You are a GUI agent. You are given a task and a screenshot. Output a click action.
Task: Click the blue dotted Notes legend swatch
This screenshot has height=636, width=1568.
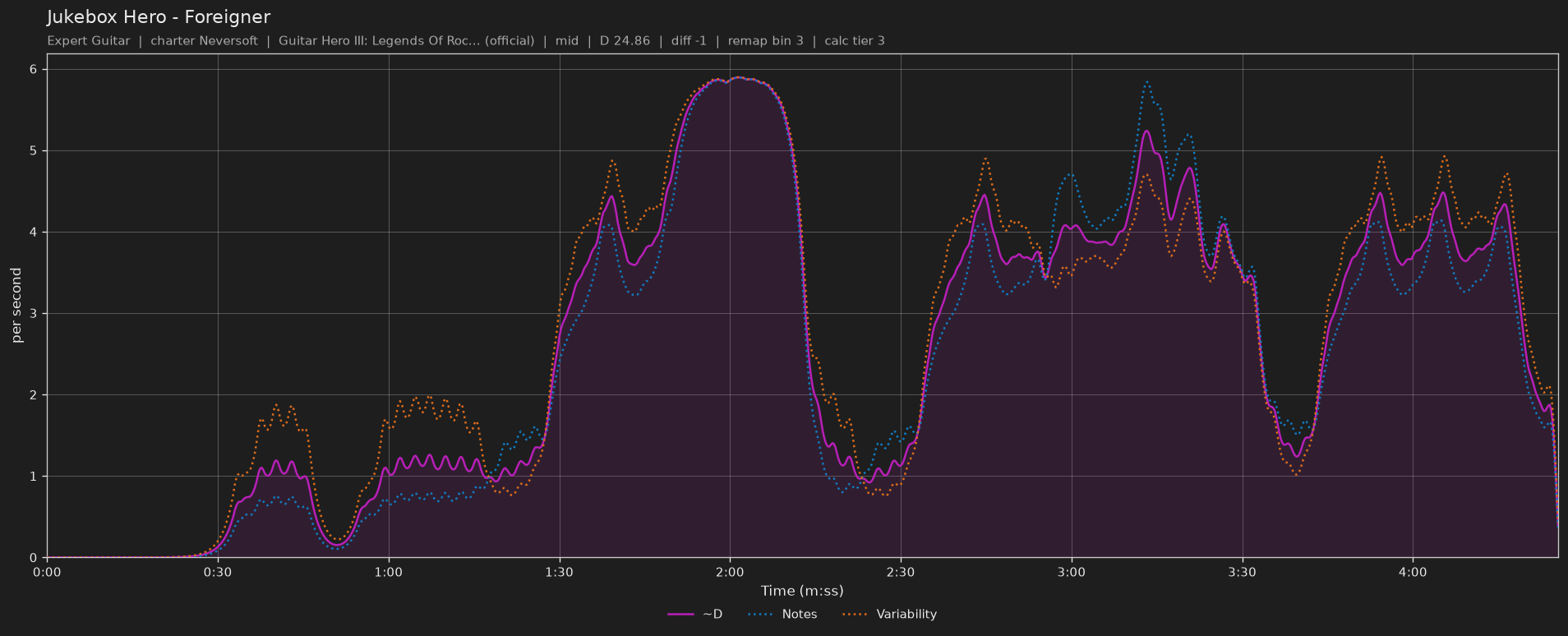point(762,614)
